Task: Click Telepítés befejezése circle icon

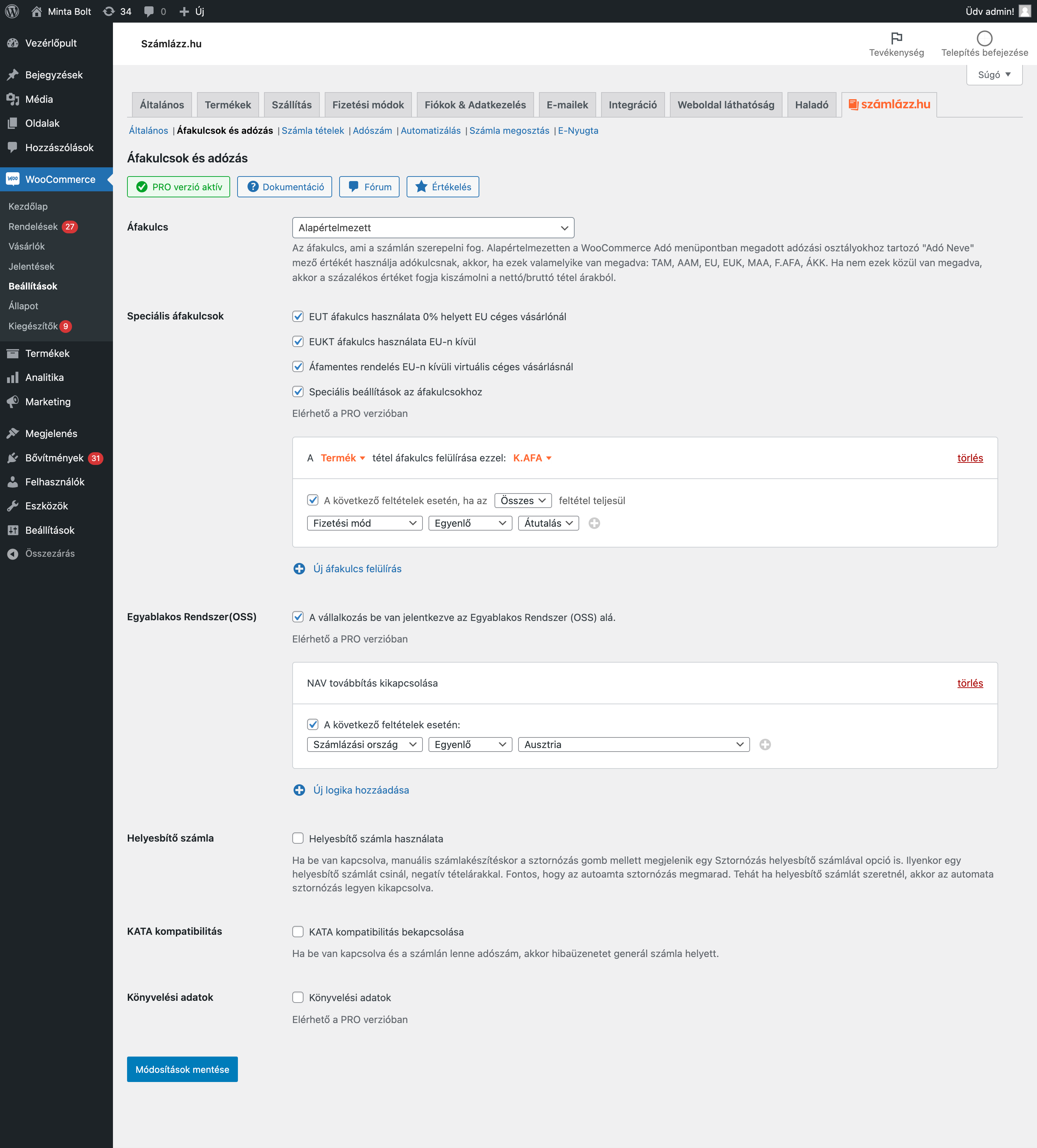Action: pos(984,38)
